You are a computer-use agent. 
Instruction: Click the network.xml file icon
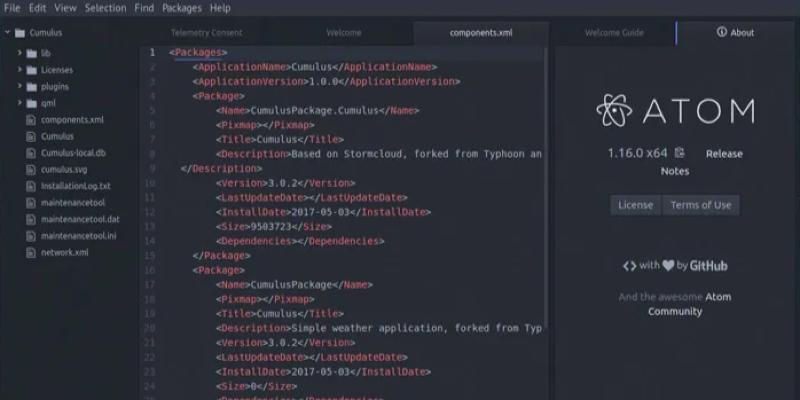point(31,253)
